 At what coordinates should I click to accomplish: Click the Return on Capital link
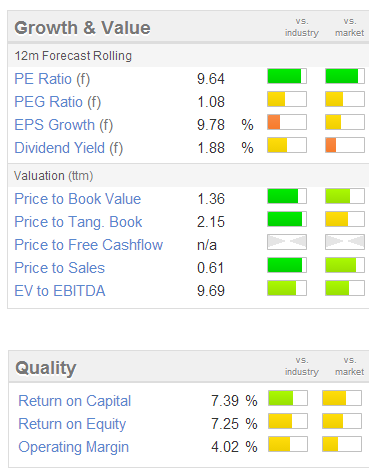click(75, 401)
